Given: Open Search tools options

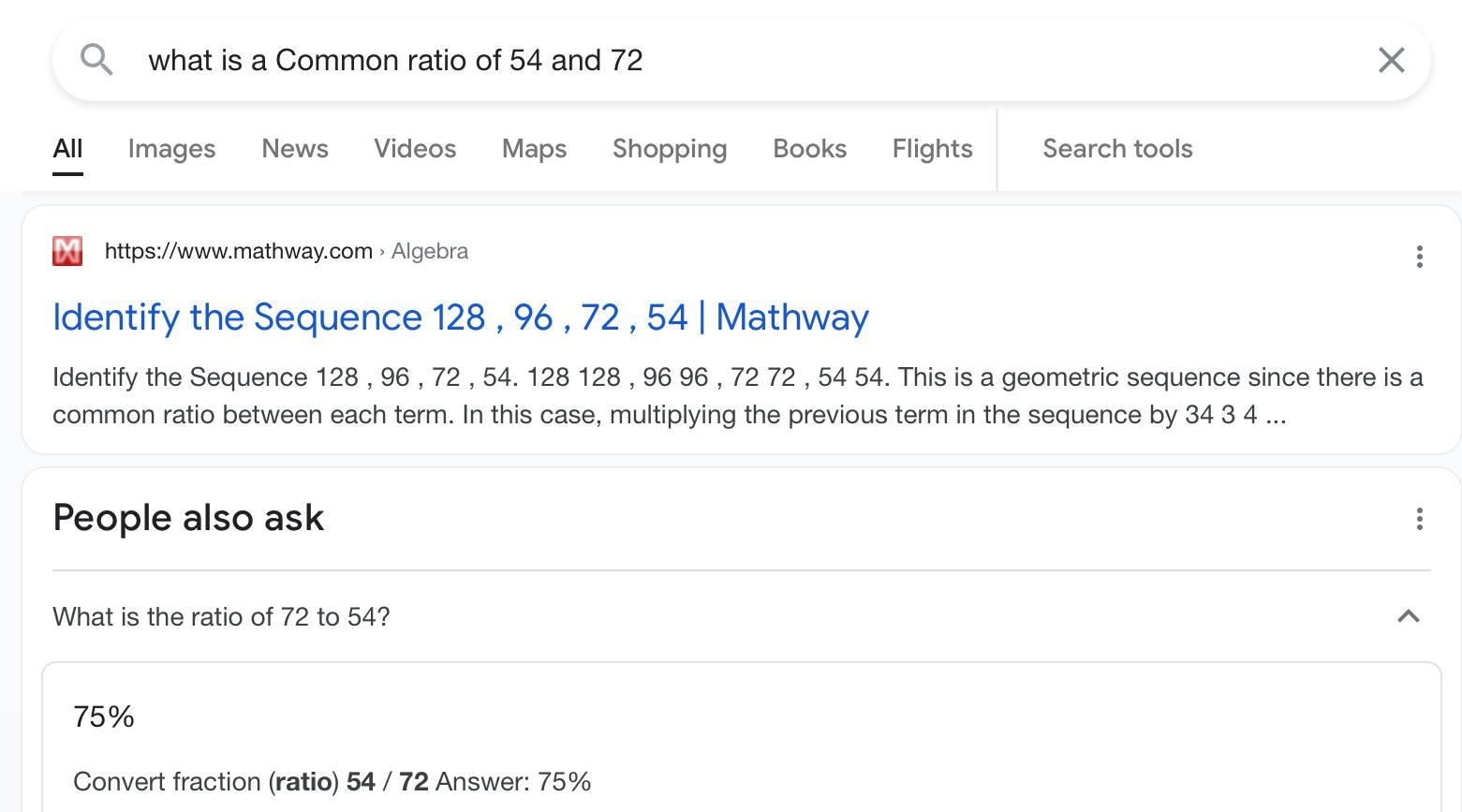Looking at the screenshot, I should [x=1117, y=149].
